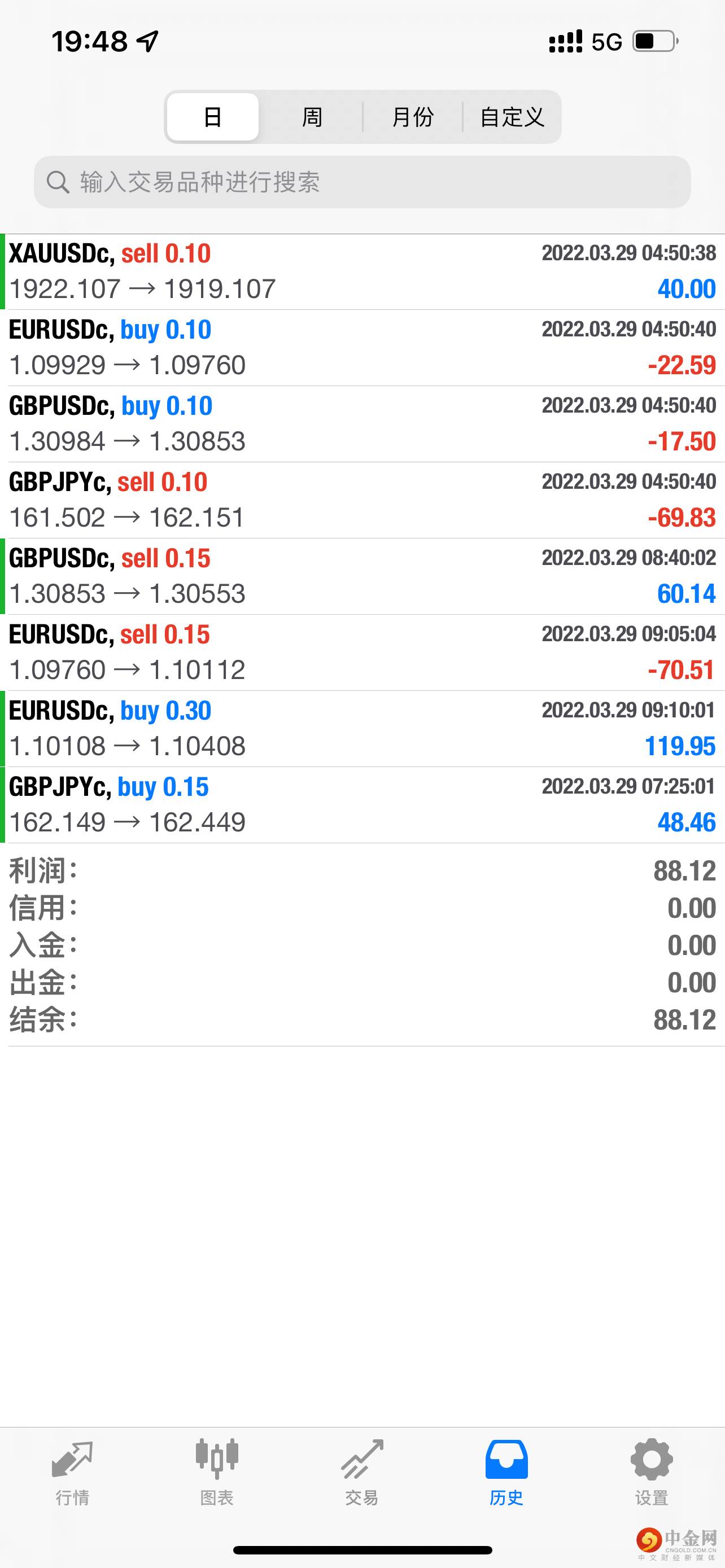Open the 设置 settings gear icon
Image resolution: width=725 pixels, height=1568 pixels.
click(652, 1459)
